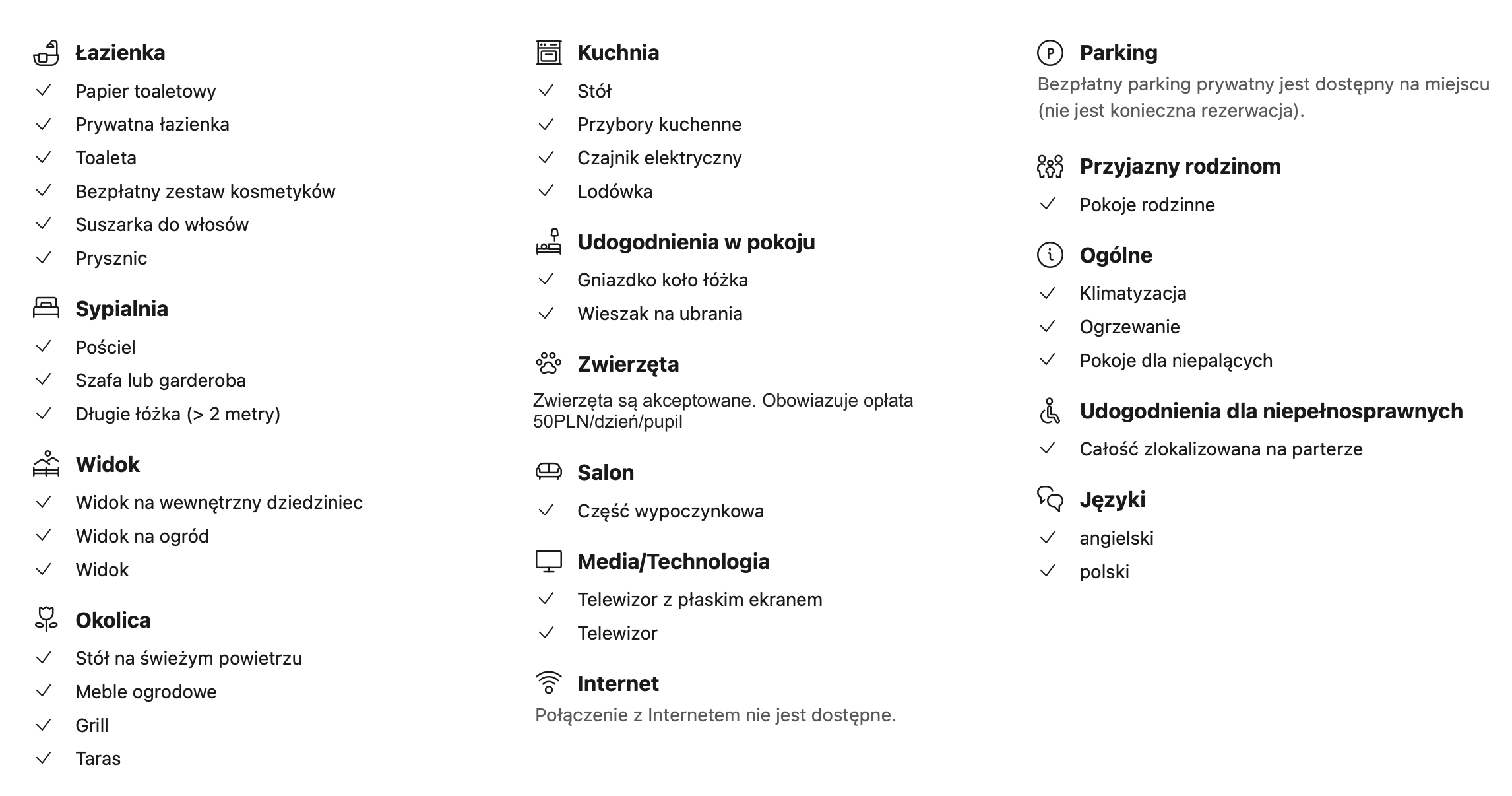The image size is (1512, 796).
Task: Click the bed icon next to Sypialnia
Action: pyautogui.click(x=46, y=308)
